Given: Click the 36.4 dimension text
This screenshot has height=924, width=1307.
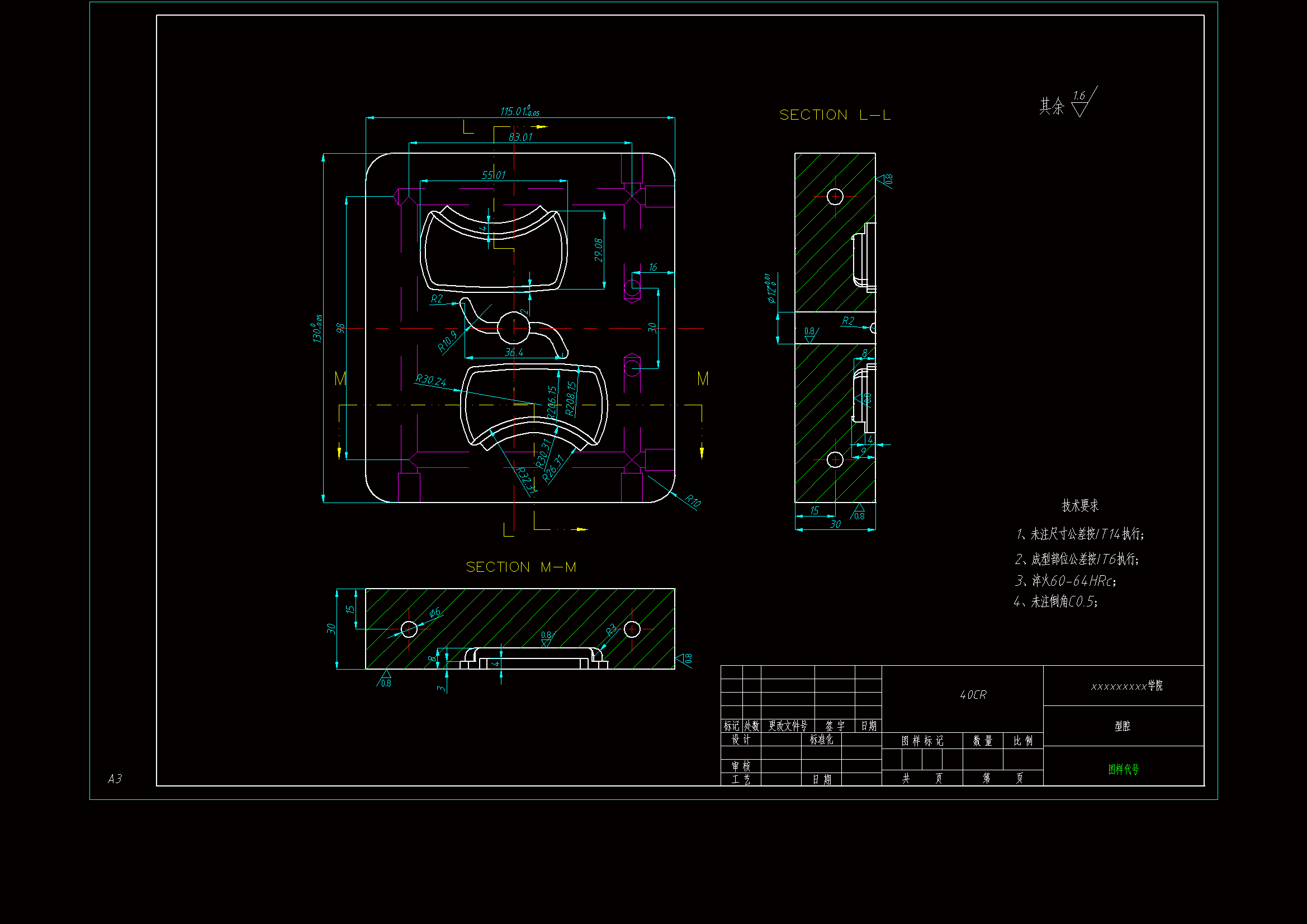Looking at the screenshot, I should point(513,352).
